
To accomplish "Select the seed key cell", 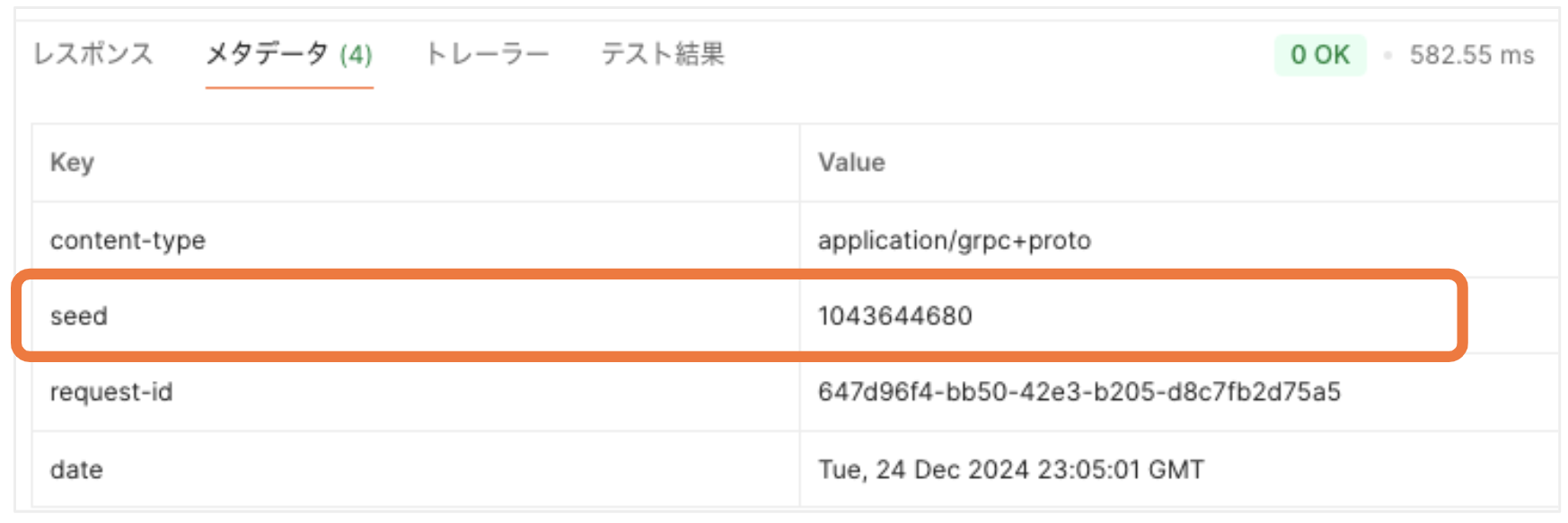I will 416,316.
